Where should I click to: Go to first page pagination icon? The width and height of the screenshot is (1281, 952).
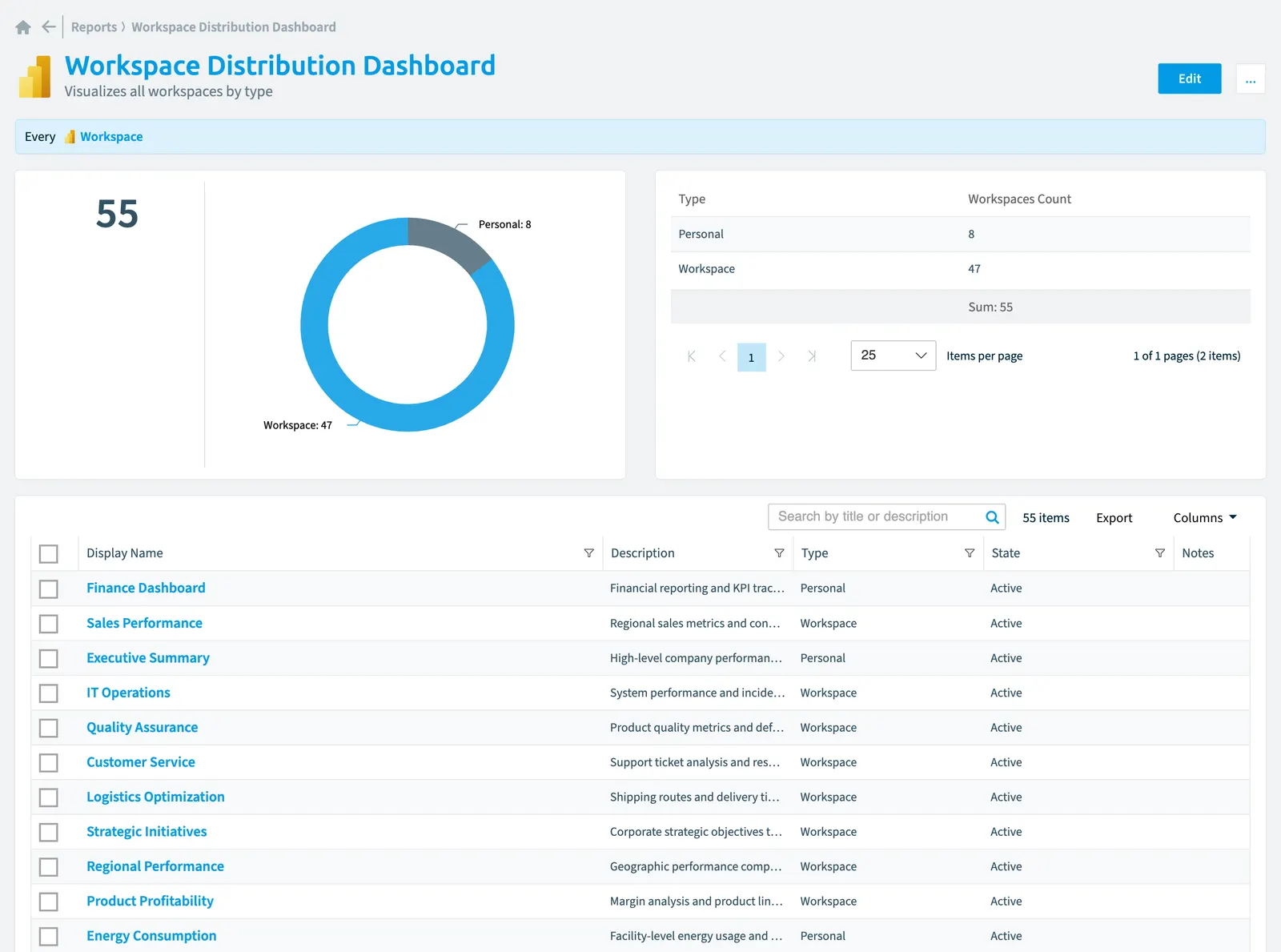[x=692, y=356]
